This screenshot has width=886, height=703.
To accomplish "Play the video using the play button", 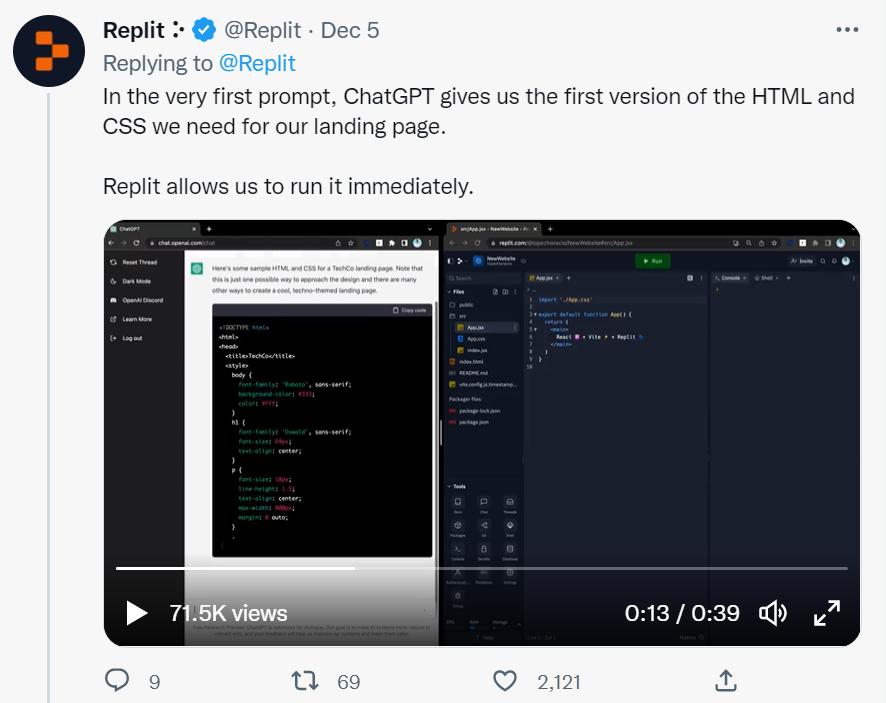I will 136,613.
